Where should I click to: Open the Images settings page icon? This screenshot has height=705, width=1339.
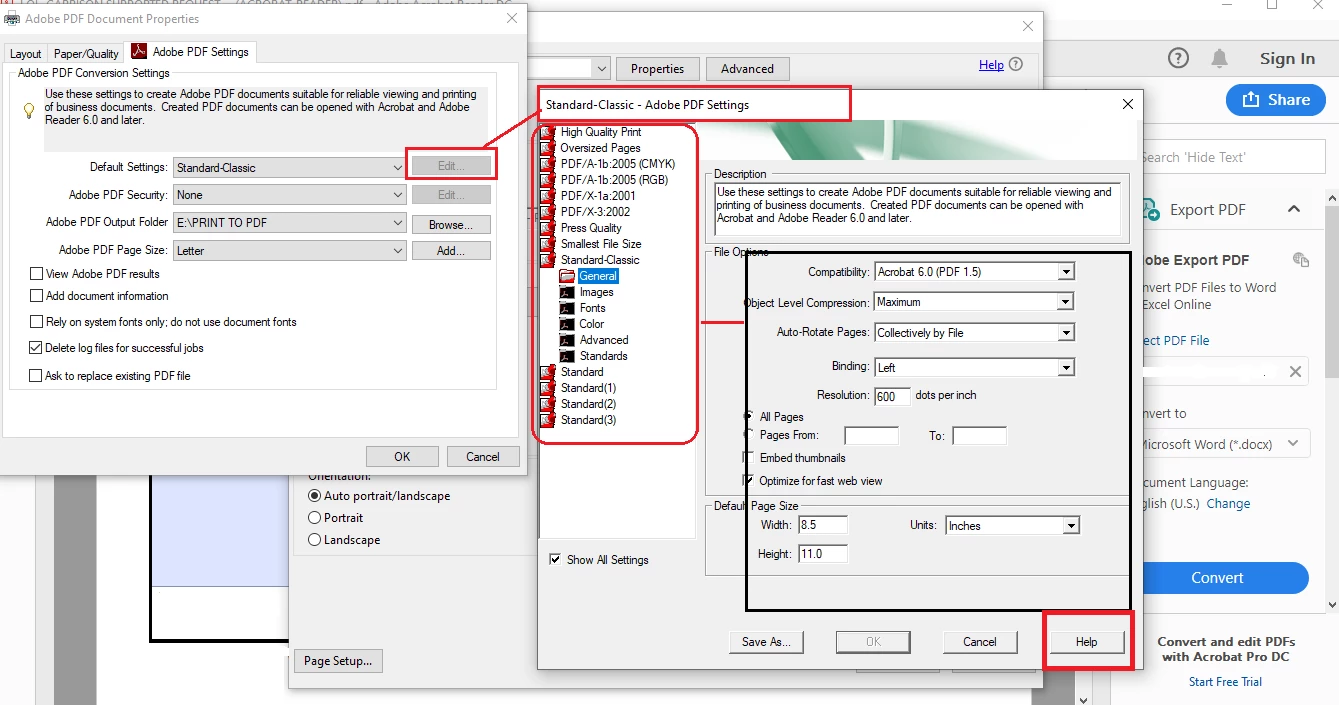coord(567,292)
